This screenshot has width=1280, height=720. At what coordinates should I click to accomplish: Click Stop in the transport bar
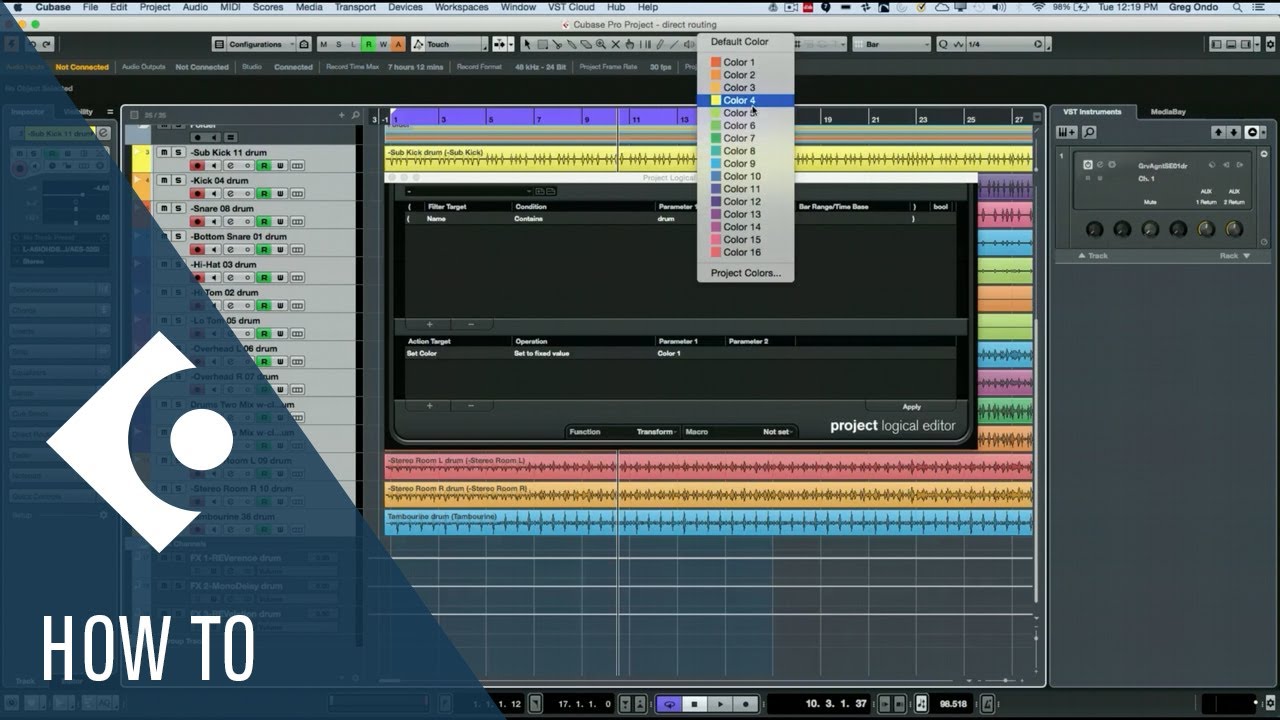pos(696,705)
